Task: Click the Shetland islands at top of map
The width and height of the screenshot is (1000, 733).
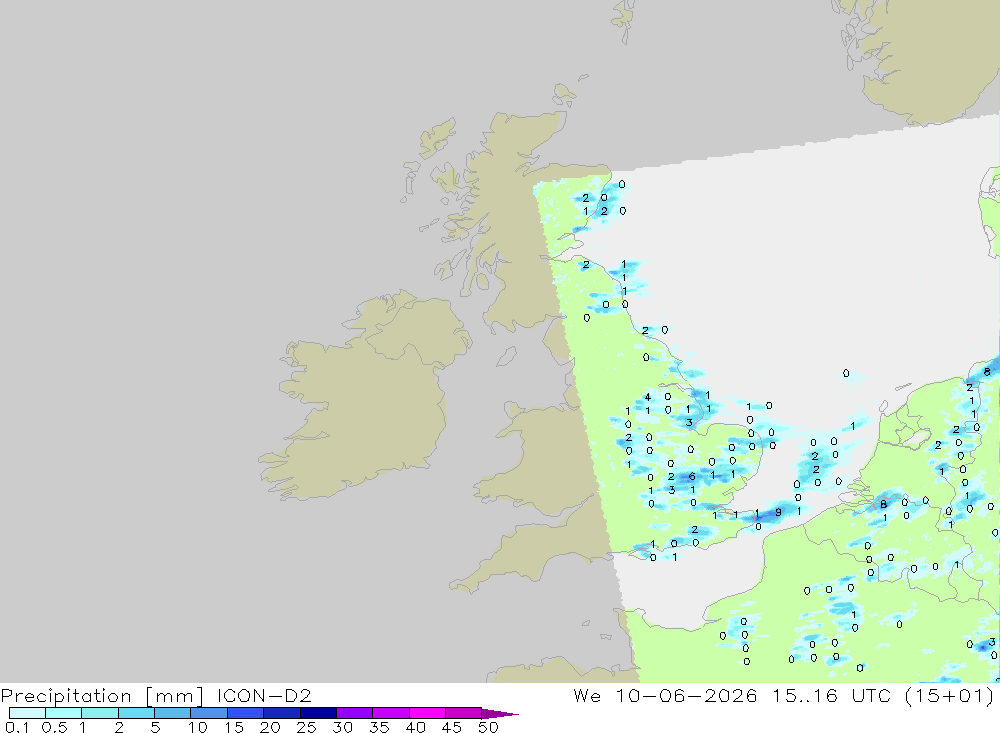Action: (624, 19)
